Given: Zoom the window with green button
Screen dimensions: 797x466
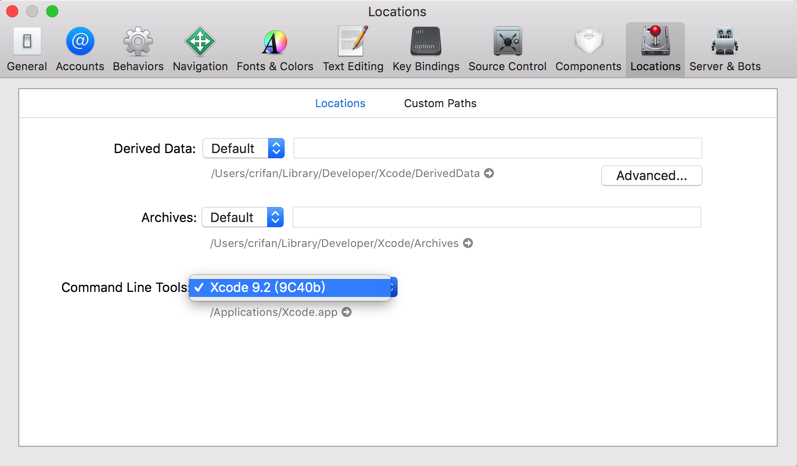Looking at the screenshot, I should [52, 11].
